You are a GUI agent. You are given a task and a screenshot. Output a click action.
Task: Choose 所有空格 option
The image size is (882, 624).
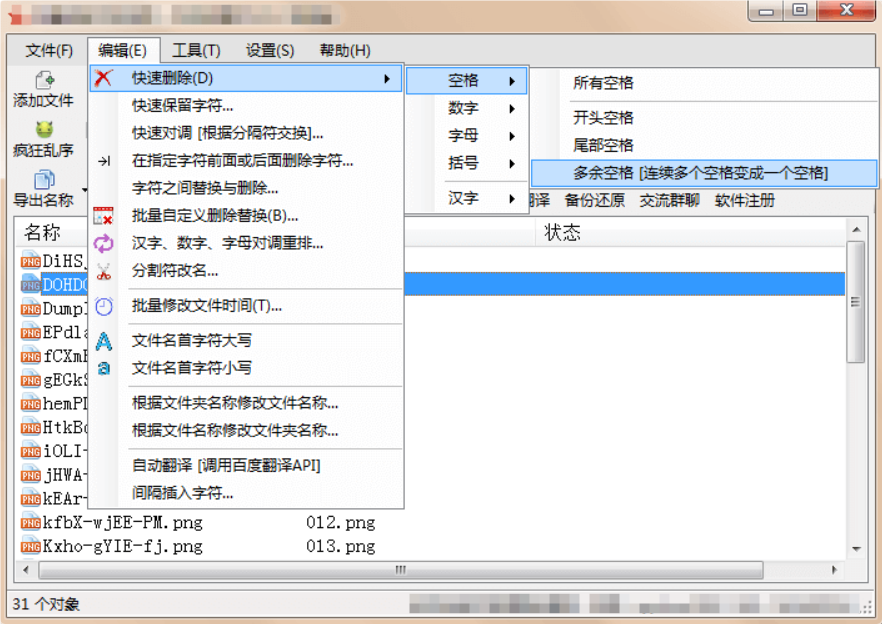[603, 83]
